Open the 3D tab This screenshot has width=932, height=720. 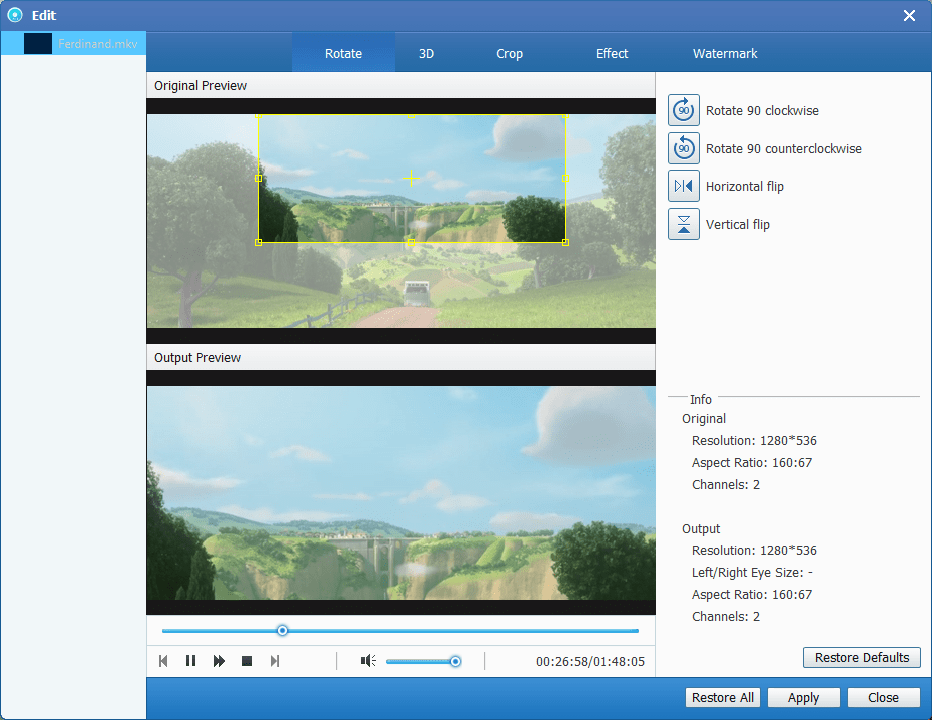426,54
